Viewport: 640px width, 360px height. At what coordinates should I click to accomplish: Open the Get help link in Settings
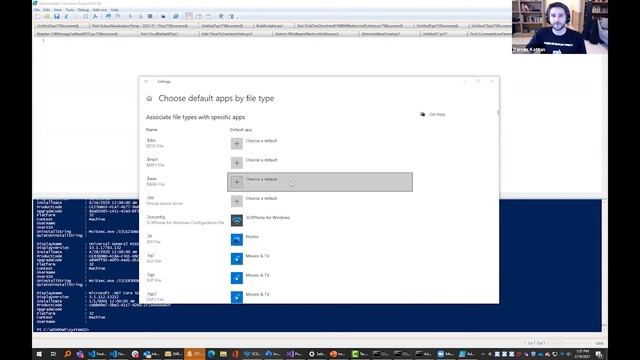coord(437,114)
